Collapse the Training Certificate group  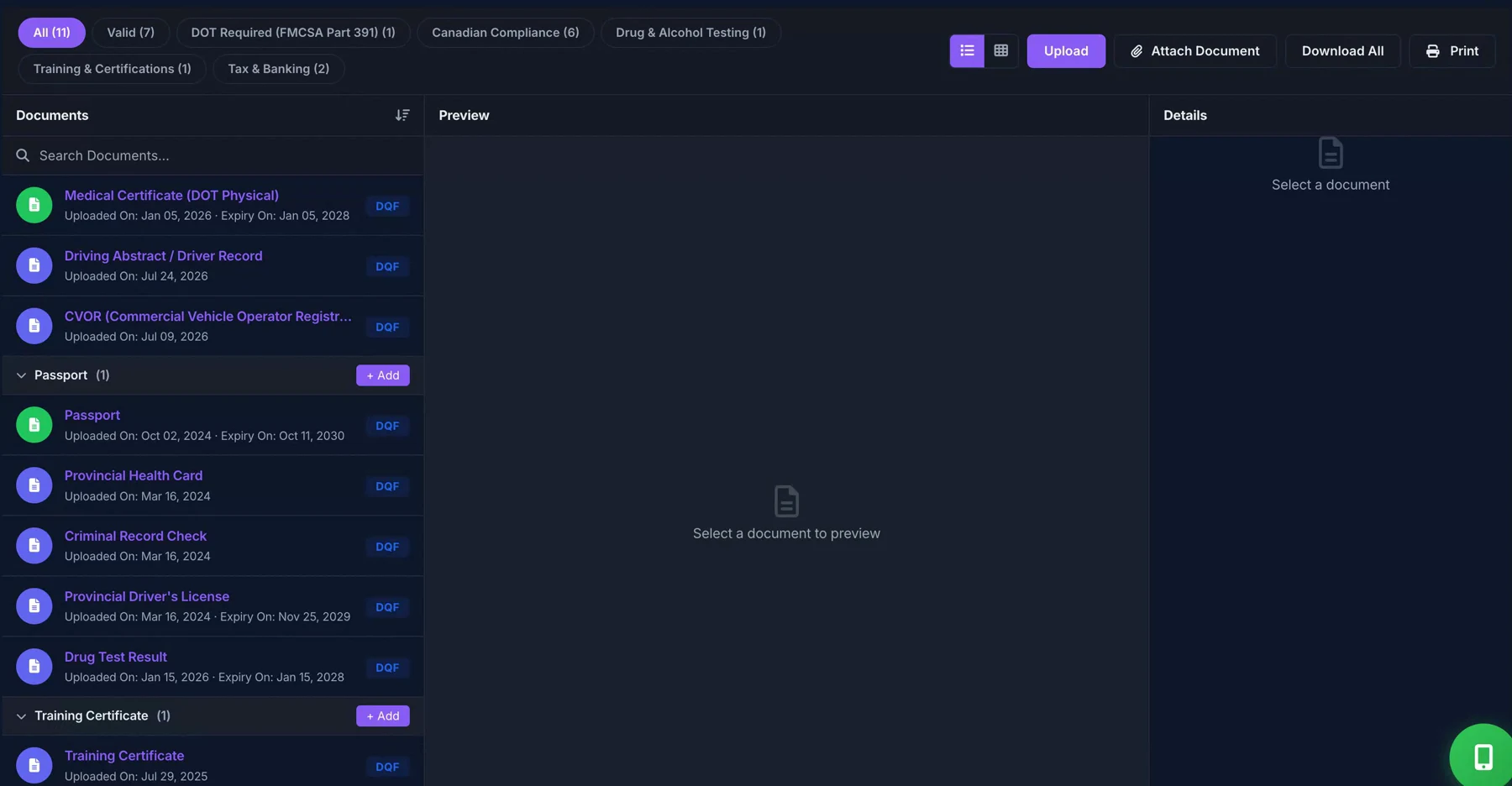coord(21,716)
